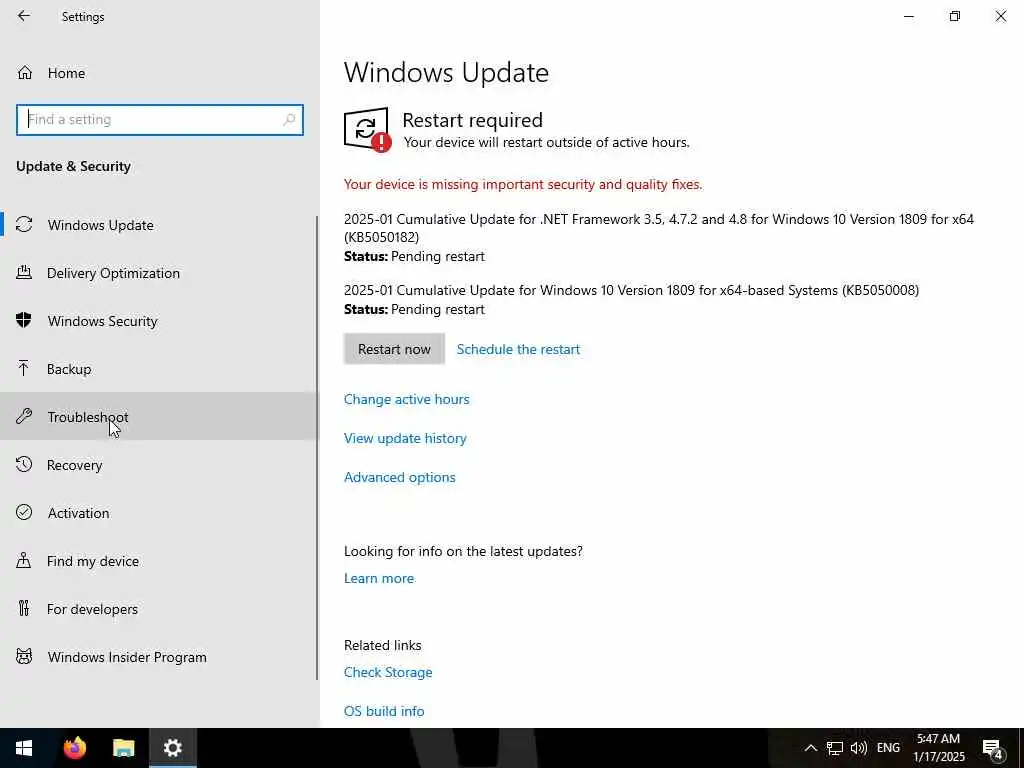This screenshot has width=1024, height=768.
Task: Click the Windows Update sync icon
Action: (x=24, y=225)
